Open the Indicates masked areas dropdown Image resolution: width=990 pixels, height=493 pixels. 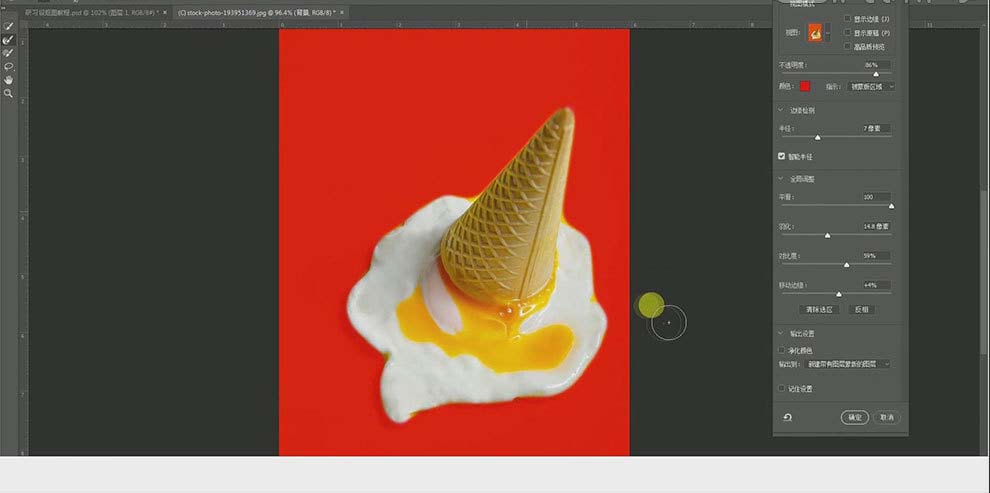[871, 86]
